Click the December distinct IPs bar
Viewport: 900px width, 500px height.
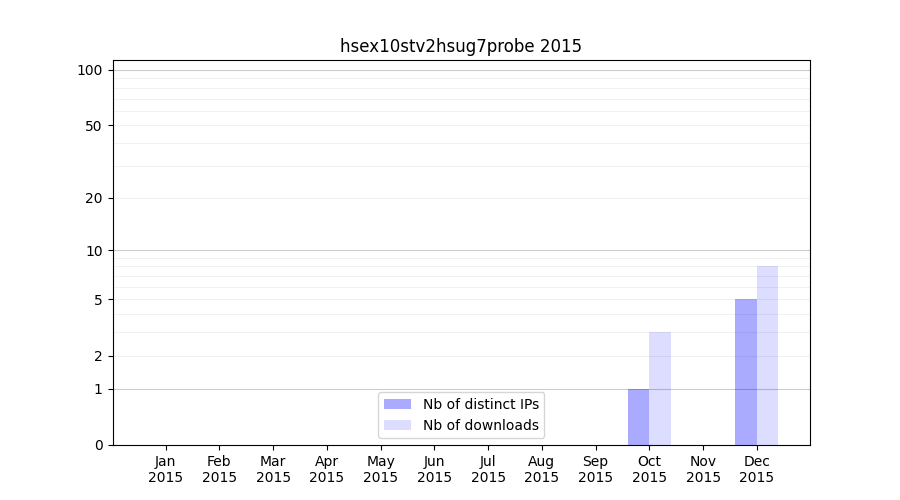[746, 372]
